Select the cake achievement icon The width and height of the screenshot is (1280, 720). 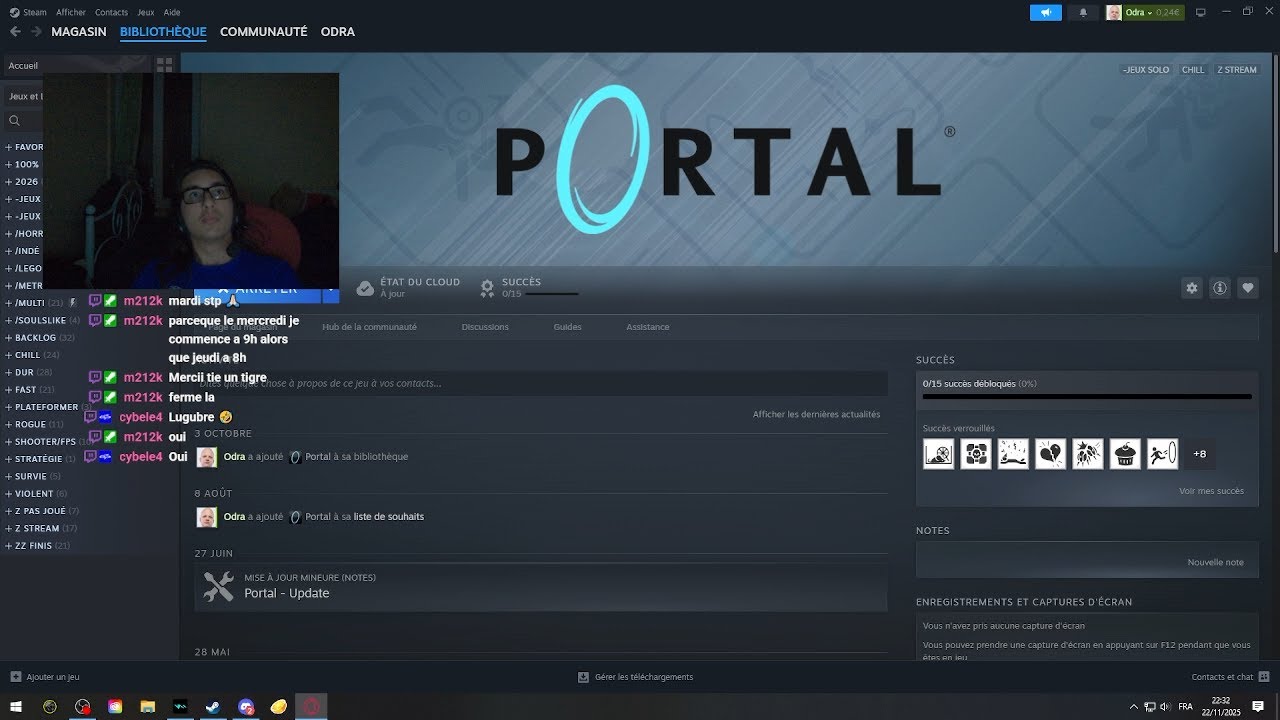tap(1125, 454)
